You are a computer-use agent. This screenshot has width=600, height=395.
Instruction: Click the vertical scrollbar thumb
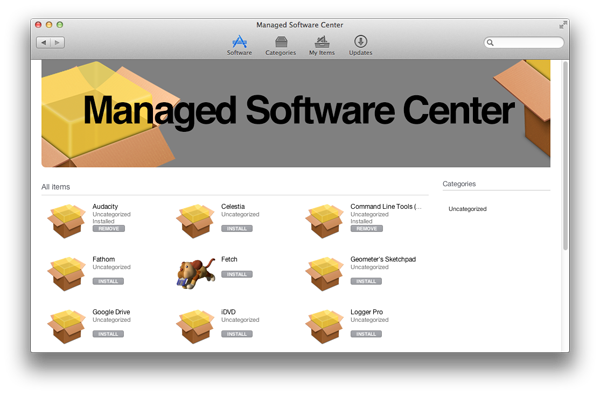pos(565,155)
